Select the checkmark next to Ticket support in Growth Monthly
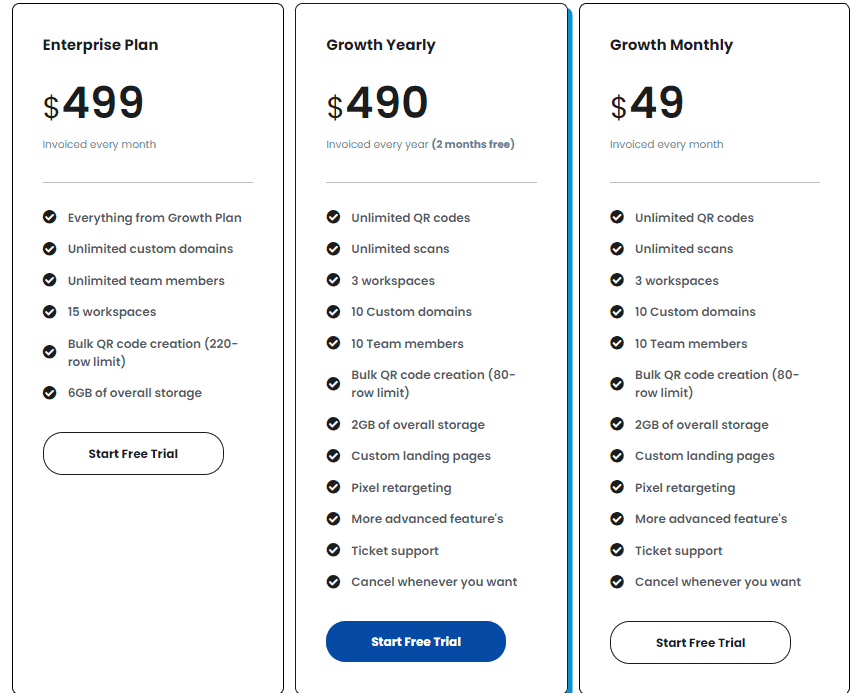Viewport: 850px width, 693px height. (616, 550)
